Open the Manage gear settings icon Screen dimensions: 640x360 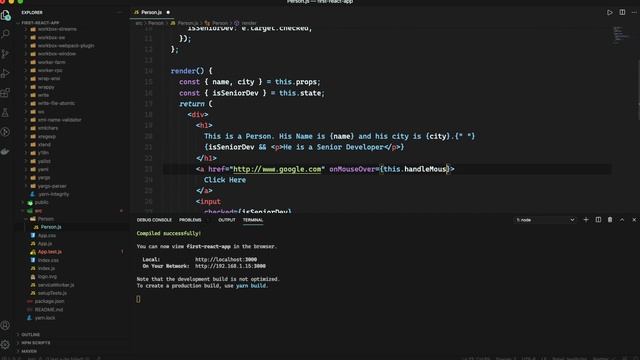point(6,344)
